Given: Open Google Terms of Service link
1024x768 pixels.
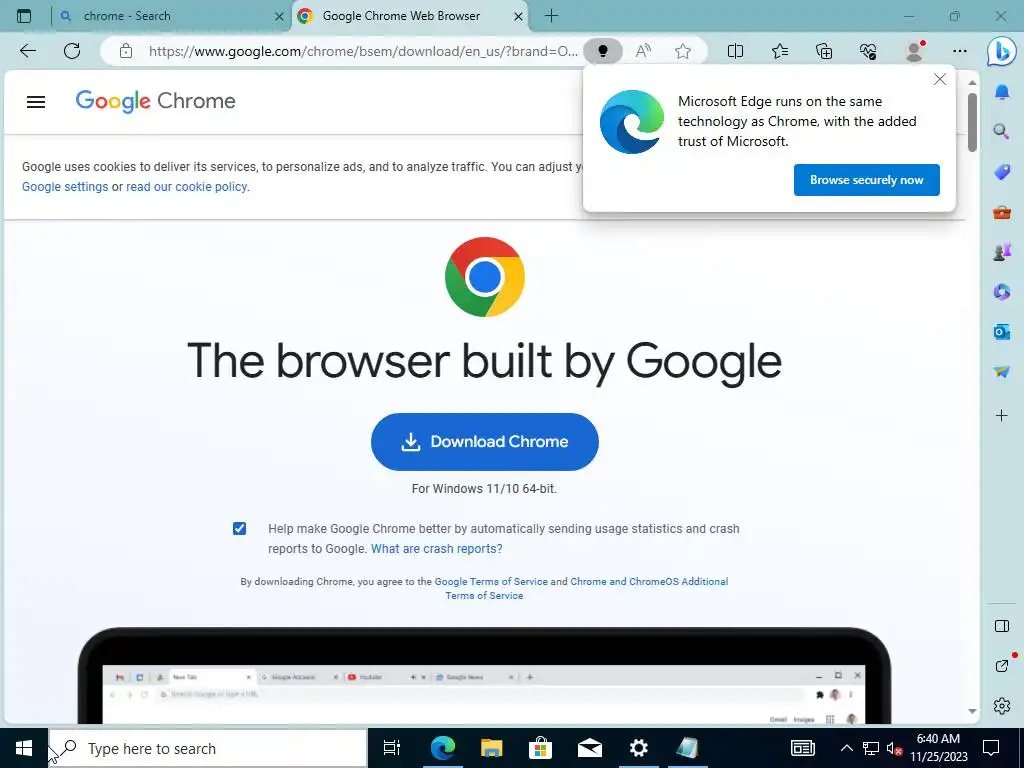Looking at the screenshot, I should [491, 581].
